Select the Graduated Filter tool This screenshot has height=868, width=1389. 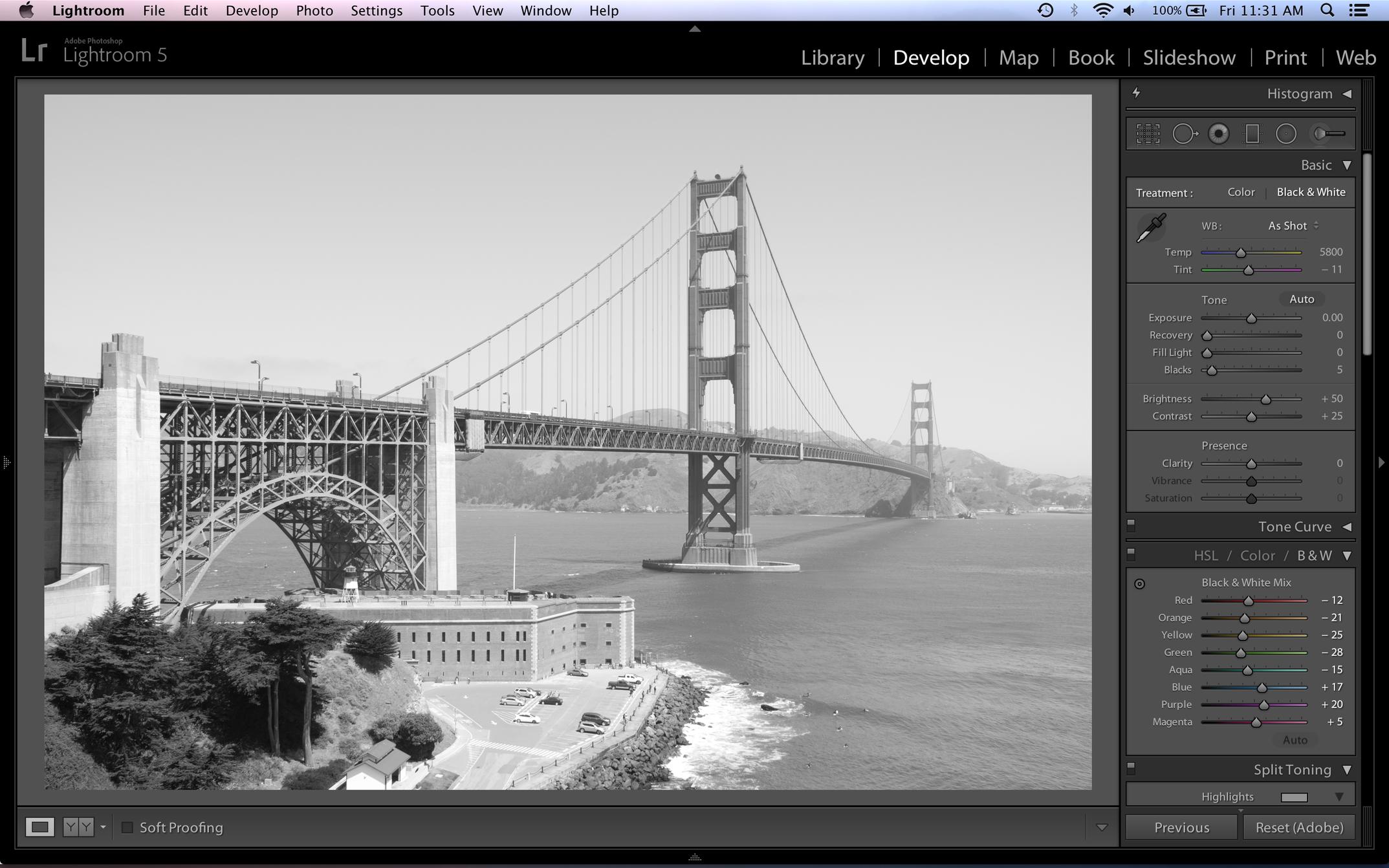[x=1252, y=134]
